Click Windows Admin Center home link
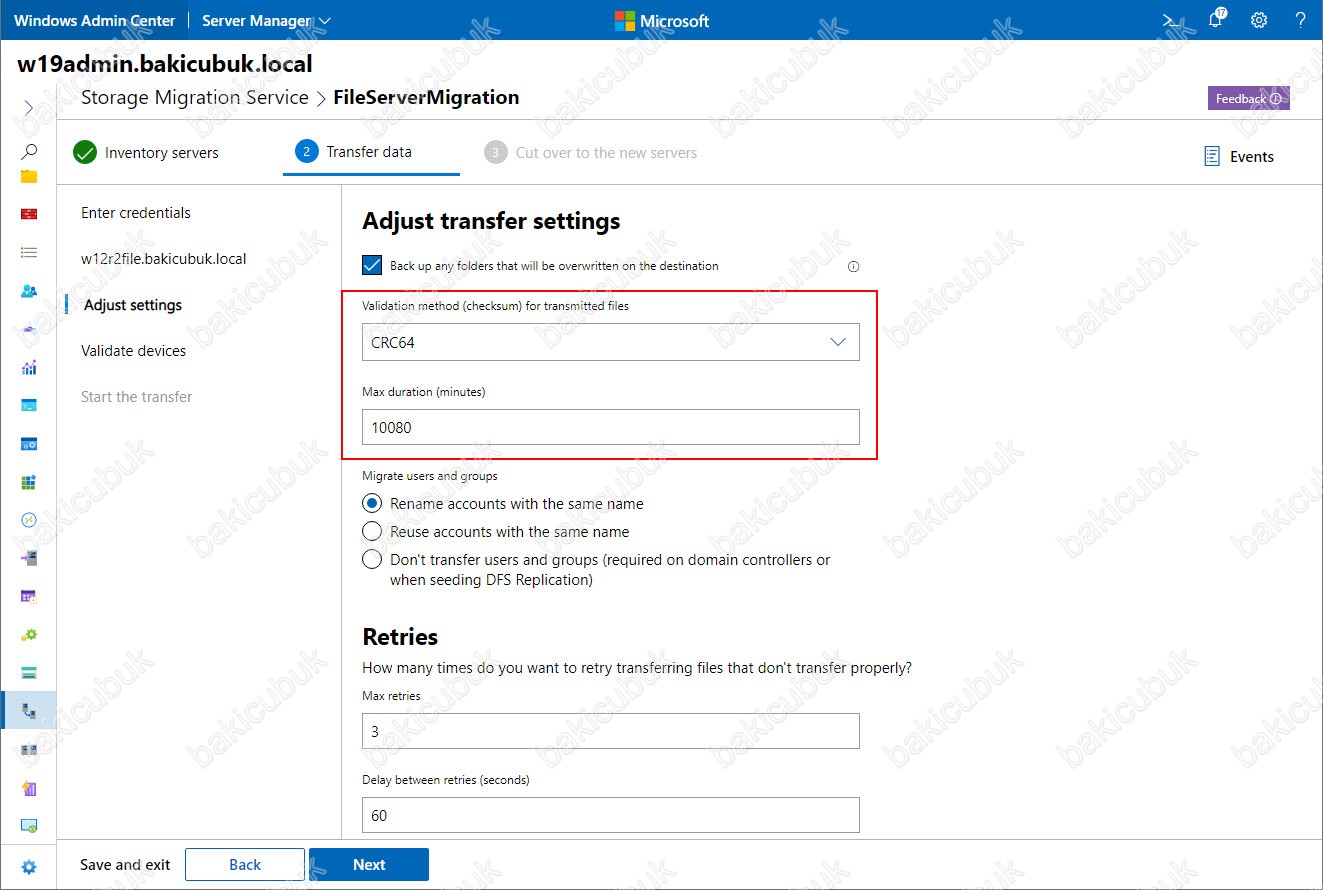 coord(95,20)
